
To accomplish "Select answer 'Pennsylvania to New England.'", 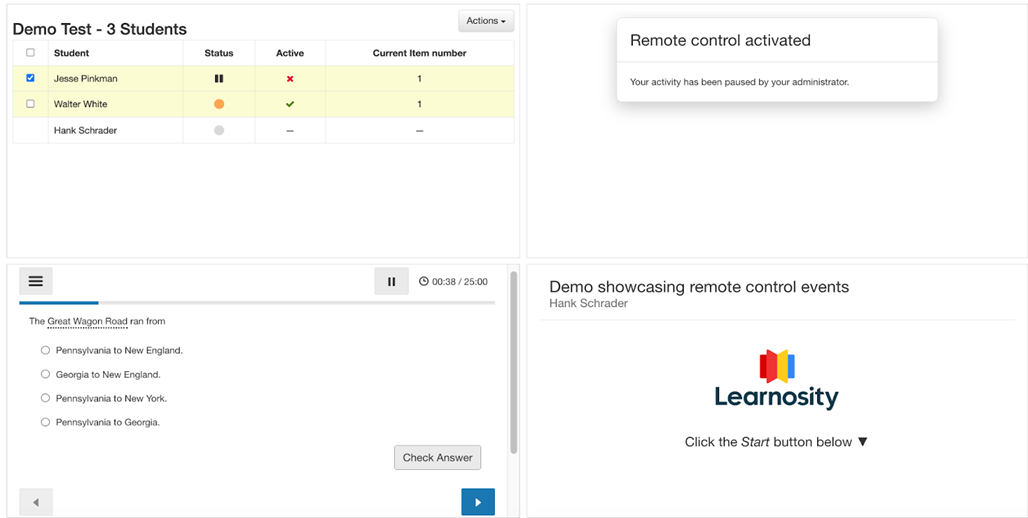I will pos(45,351).
